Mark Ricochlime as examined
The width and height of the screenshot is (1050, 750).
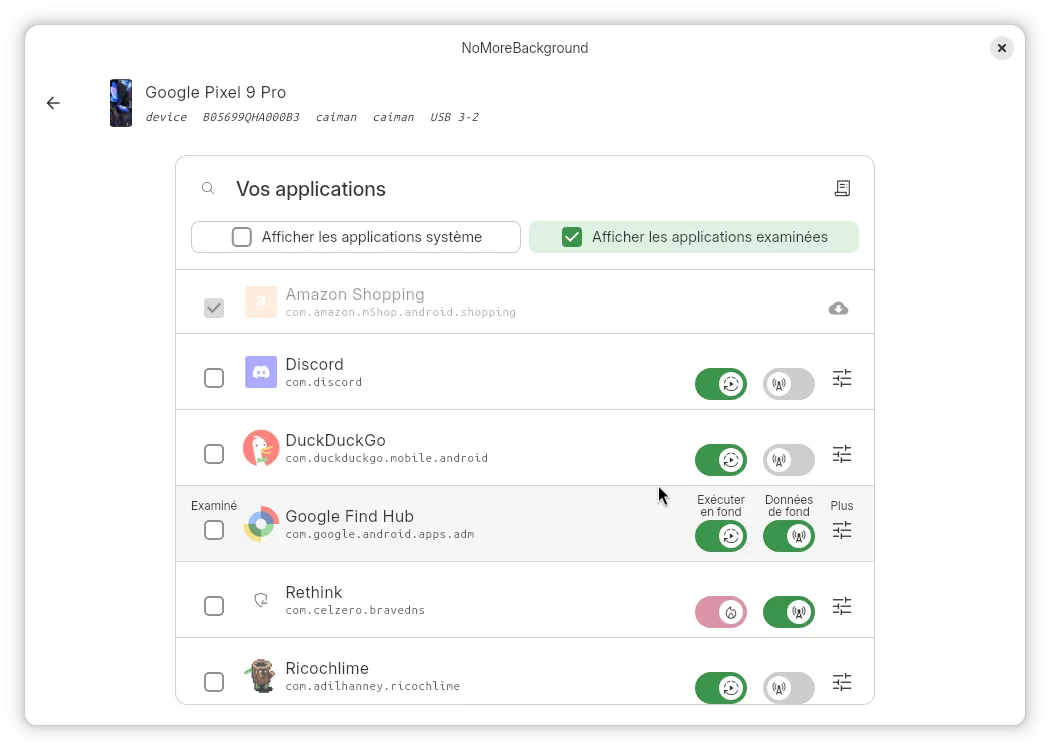(214, 682)
